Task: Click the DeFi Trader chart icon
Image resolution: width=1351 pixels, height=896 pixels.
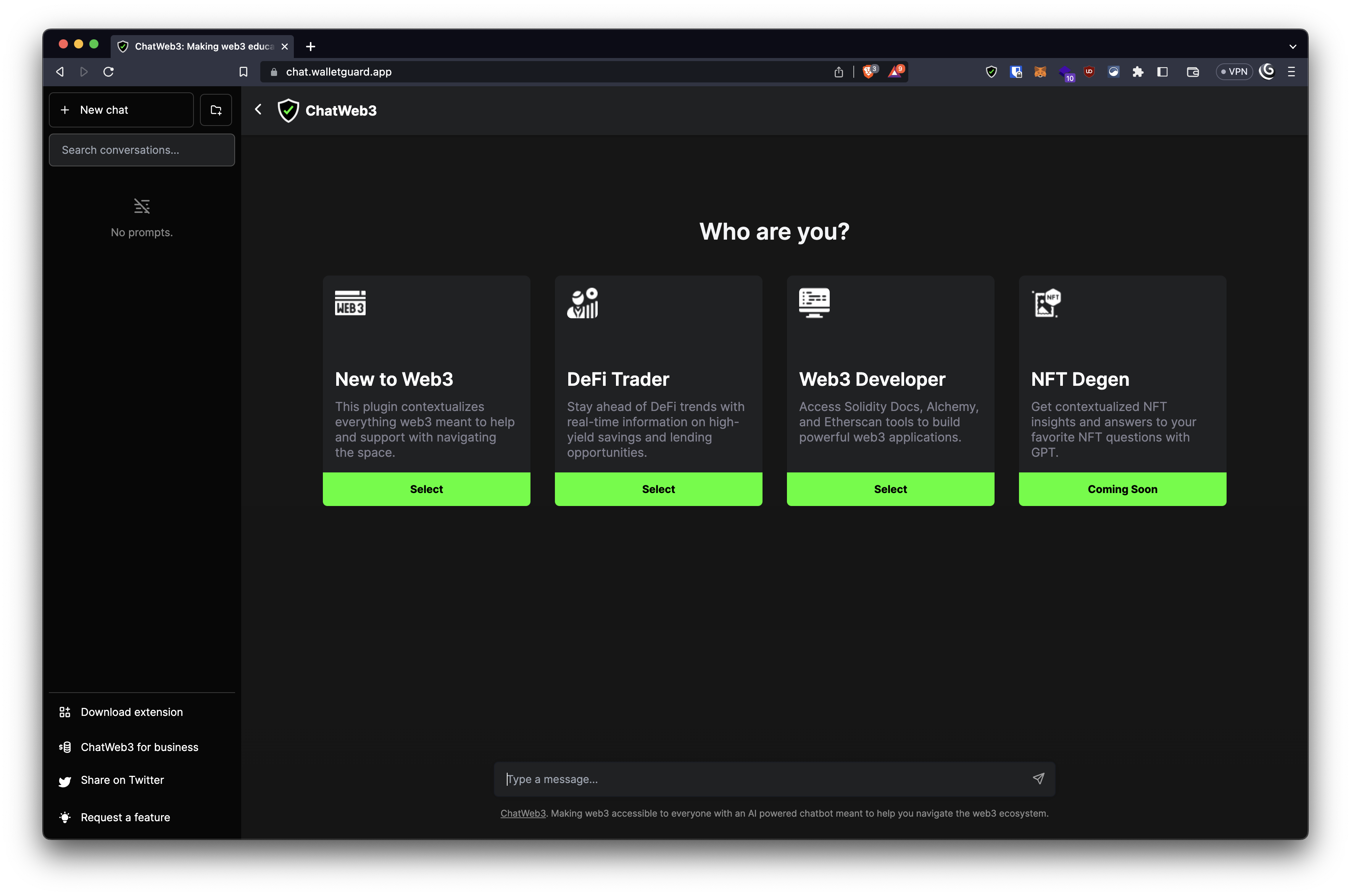Action: (x=582, y=303)
